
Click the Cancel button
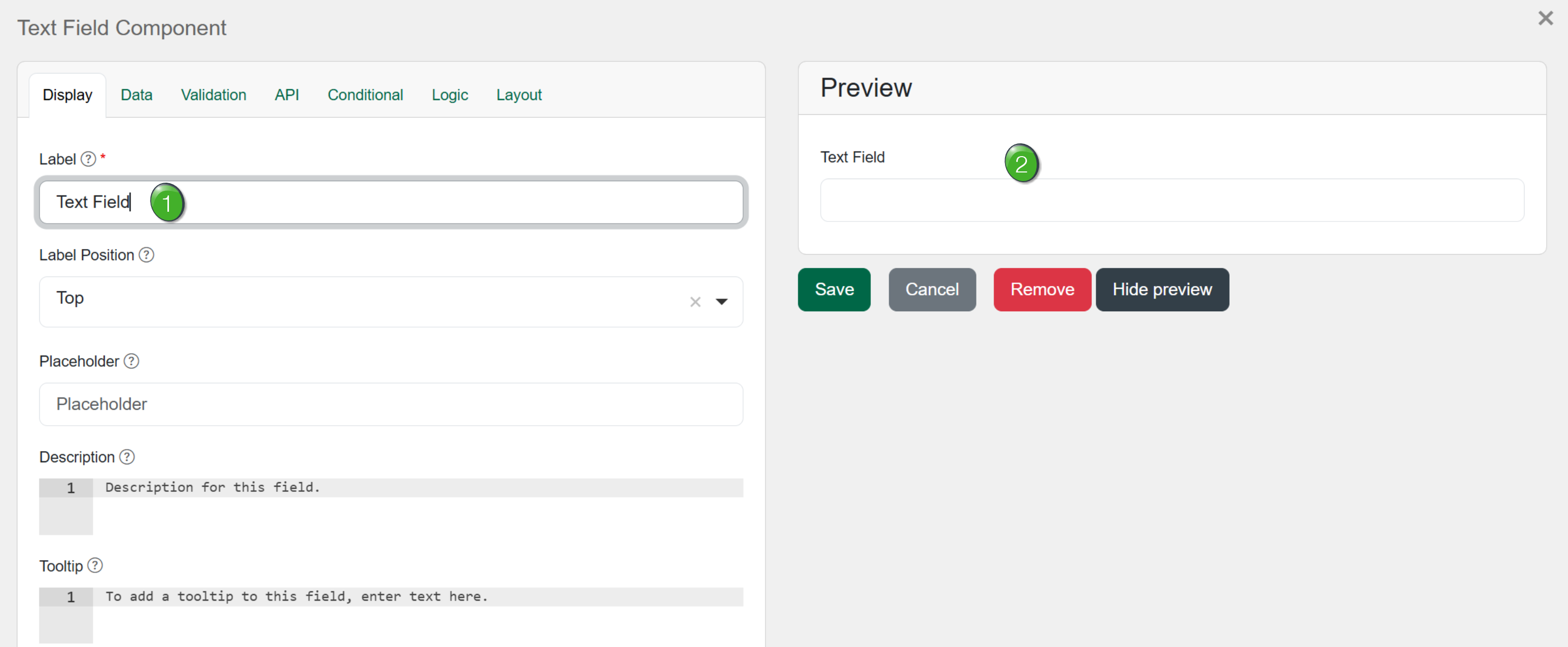(x=932, y=290)
